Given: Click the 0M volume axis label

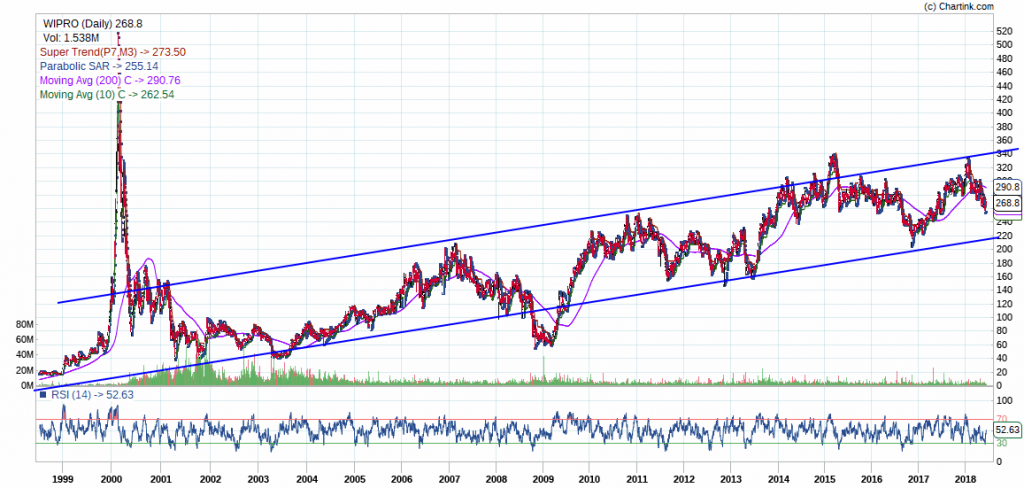Looking at the screenshot, I should tap(27, 385).
